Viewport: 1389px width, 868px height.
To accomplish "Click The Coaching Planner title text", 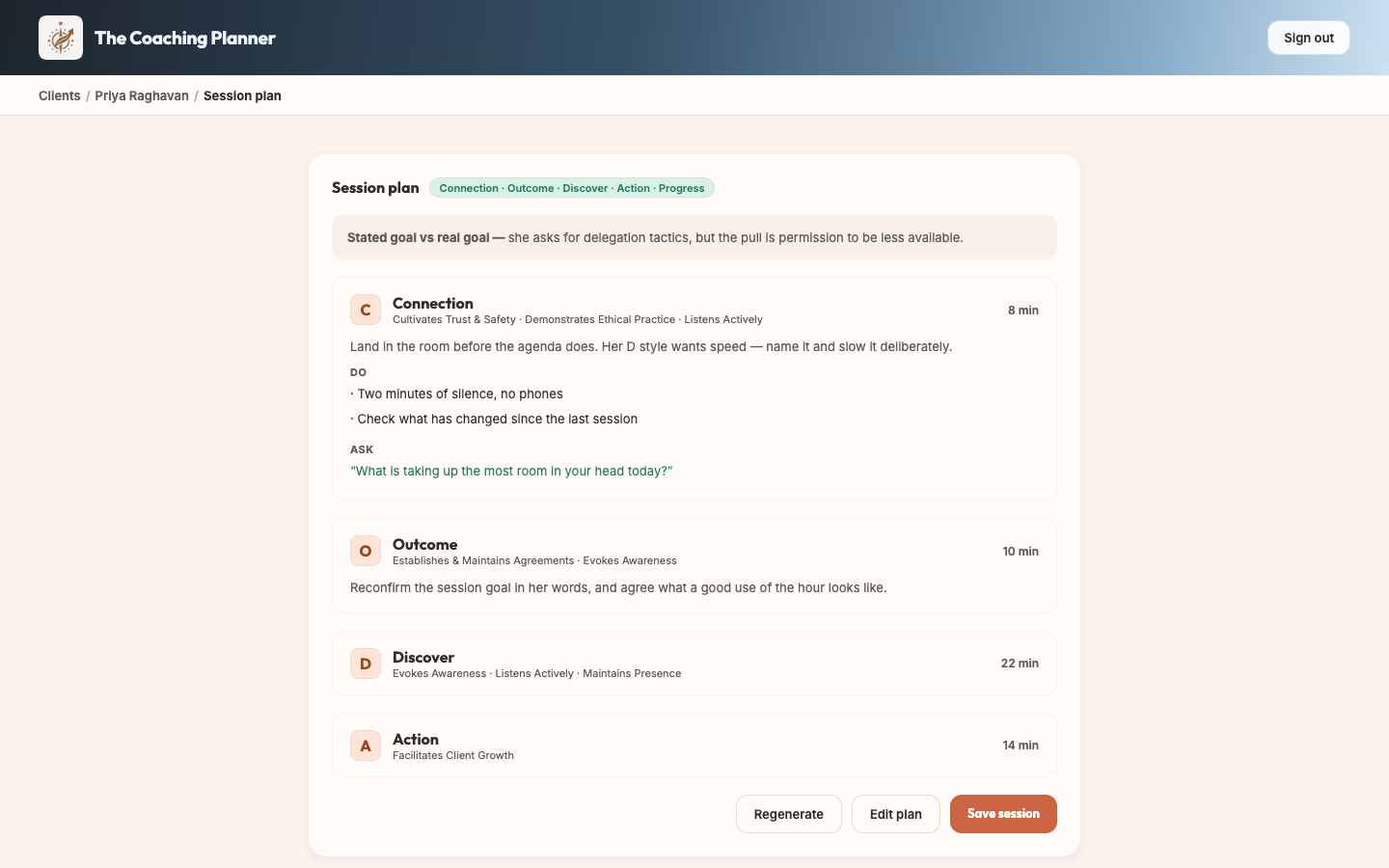I will point(185,38).
